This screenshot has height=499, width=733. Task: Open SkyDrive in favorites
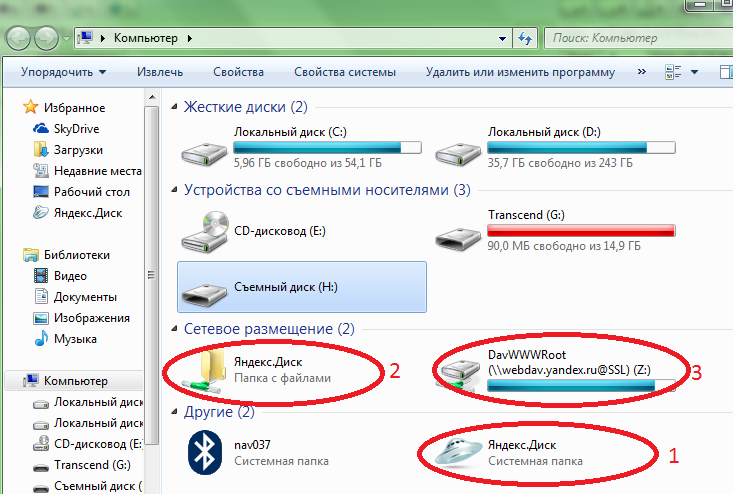(x=66, y=129)
